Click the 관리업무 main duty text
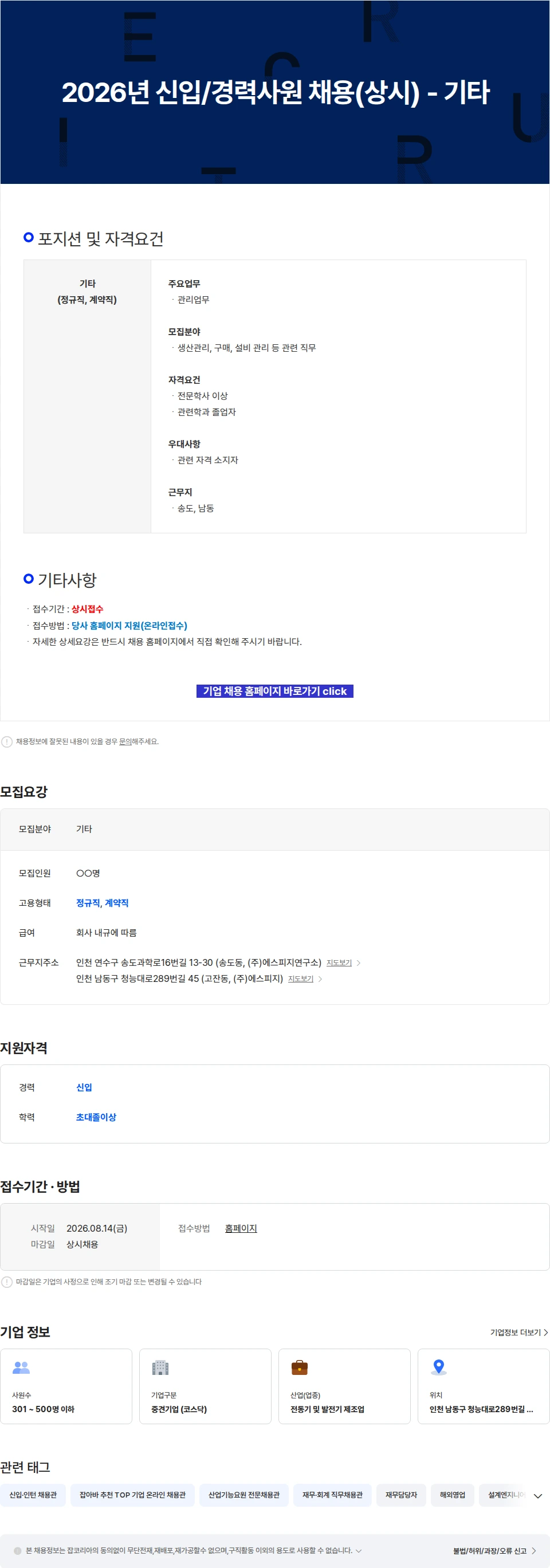The height and width of the screenshot is (1568, 550). [x=194, y=300]
